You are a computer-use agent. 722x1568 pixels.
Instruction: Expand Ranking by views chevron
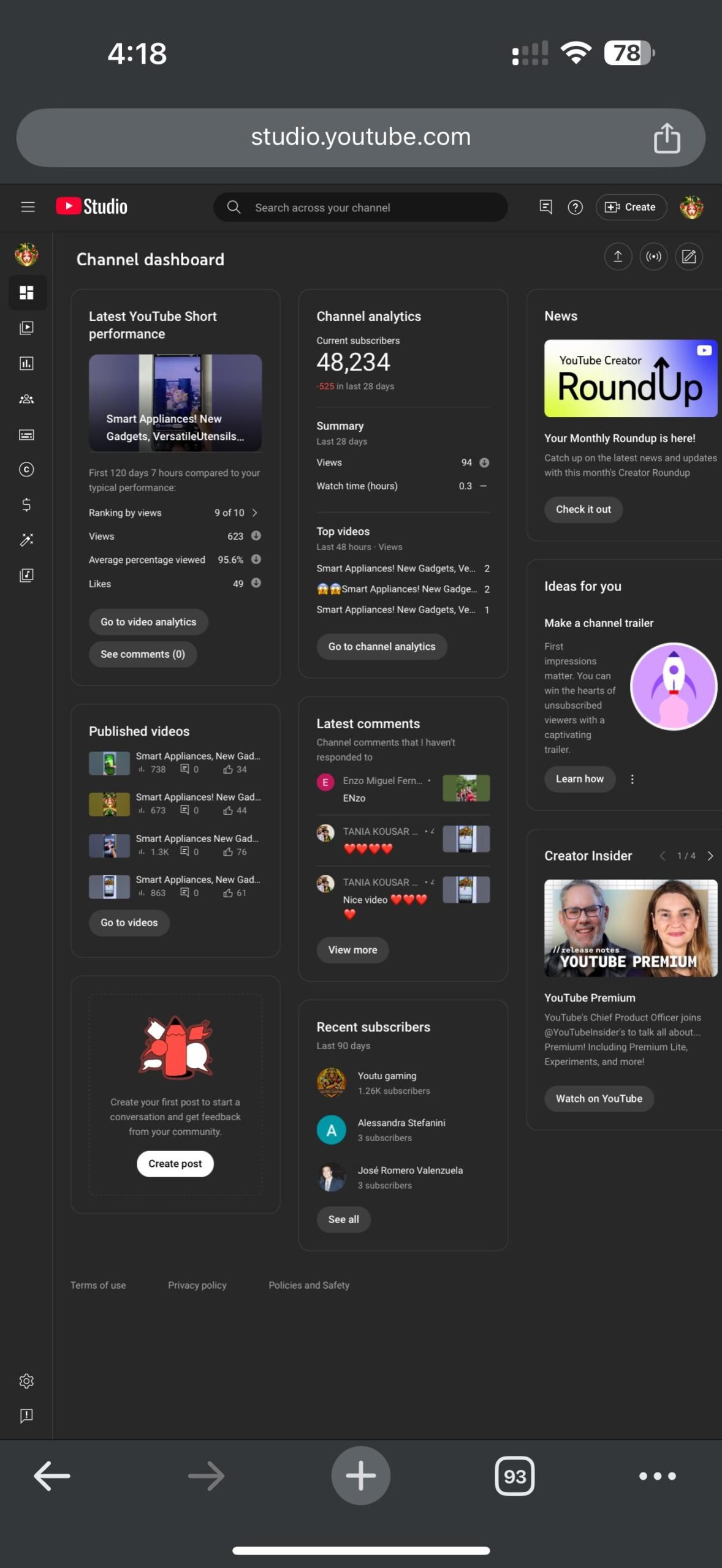click(254, 513)
